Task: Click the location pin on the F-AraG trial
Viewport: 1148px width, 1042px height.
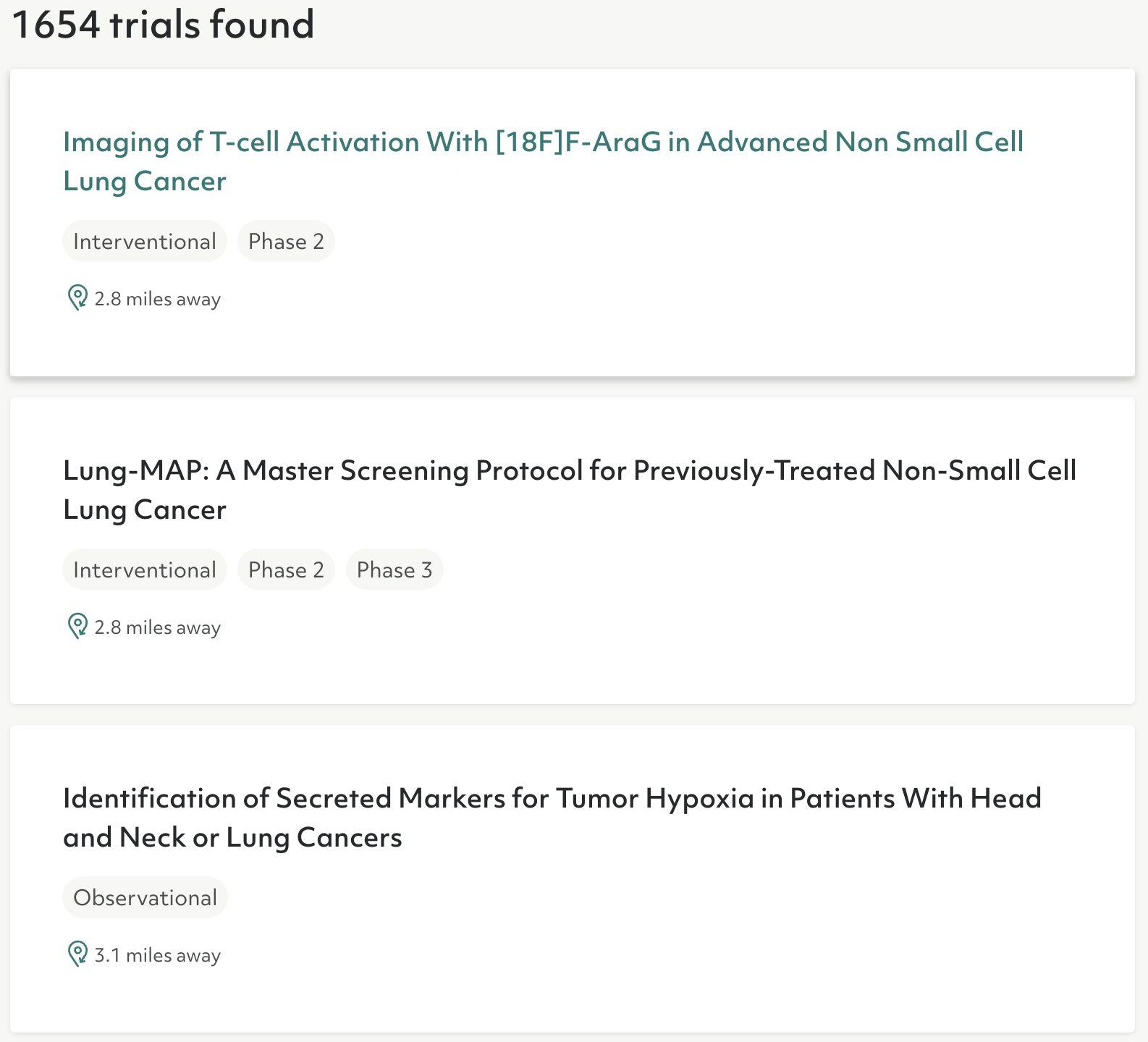Action: tap(77, 298)
